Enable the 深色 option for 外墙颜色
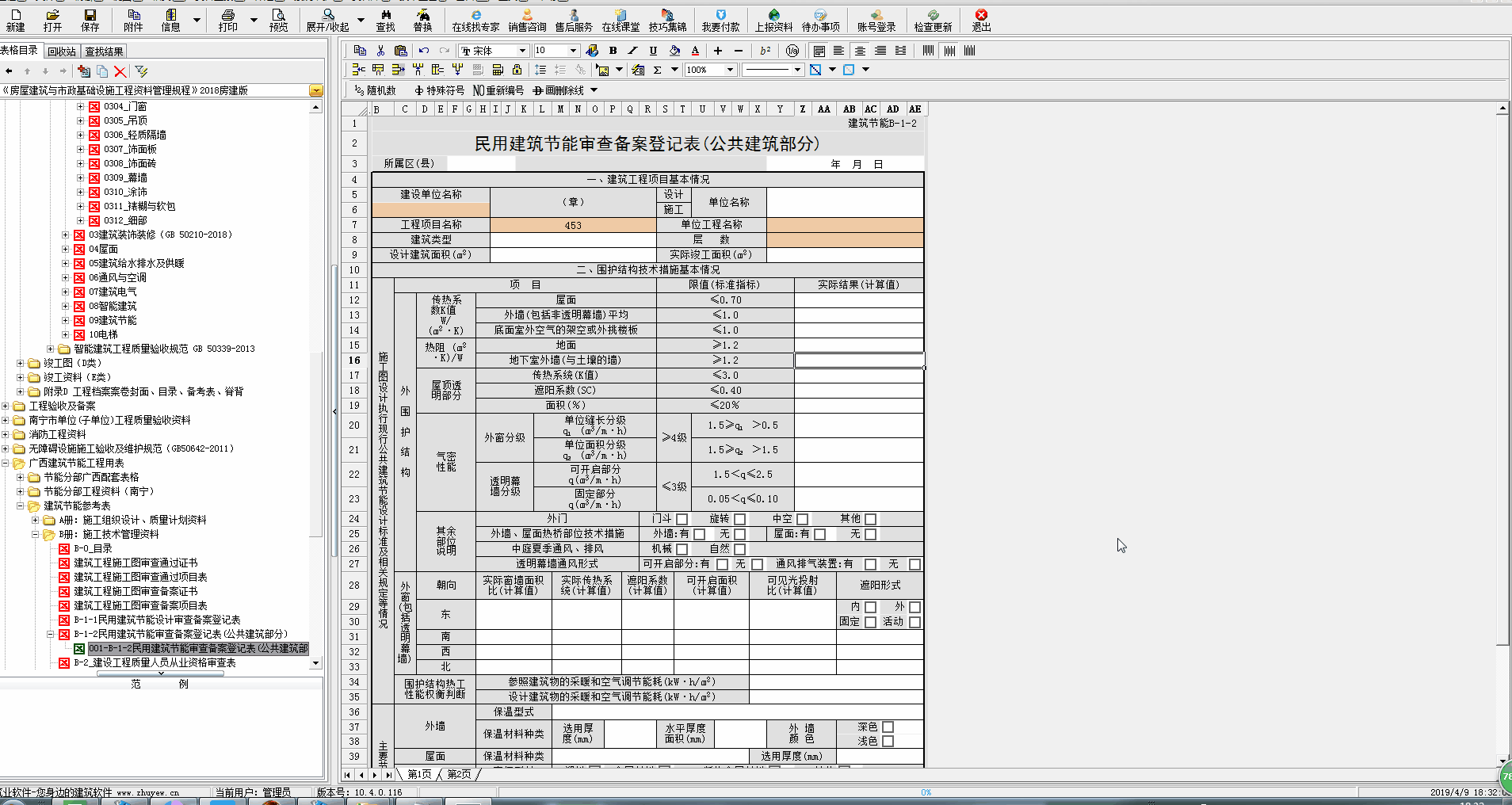 888,725
